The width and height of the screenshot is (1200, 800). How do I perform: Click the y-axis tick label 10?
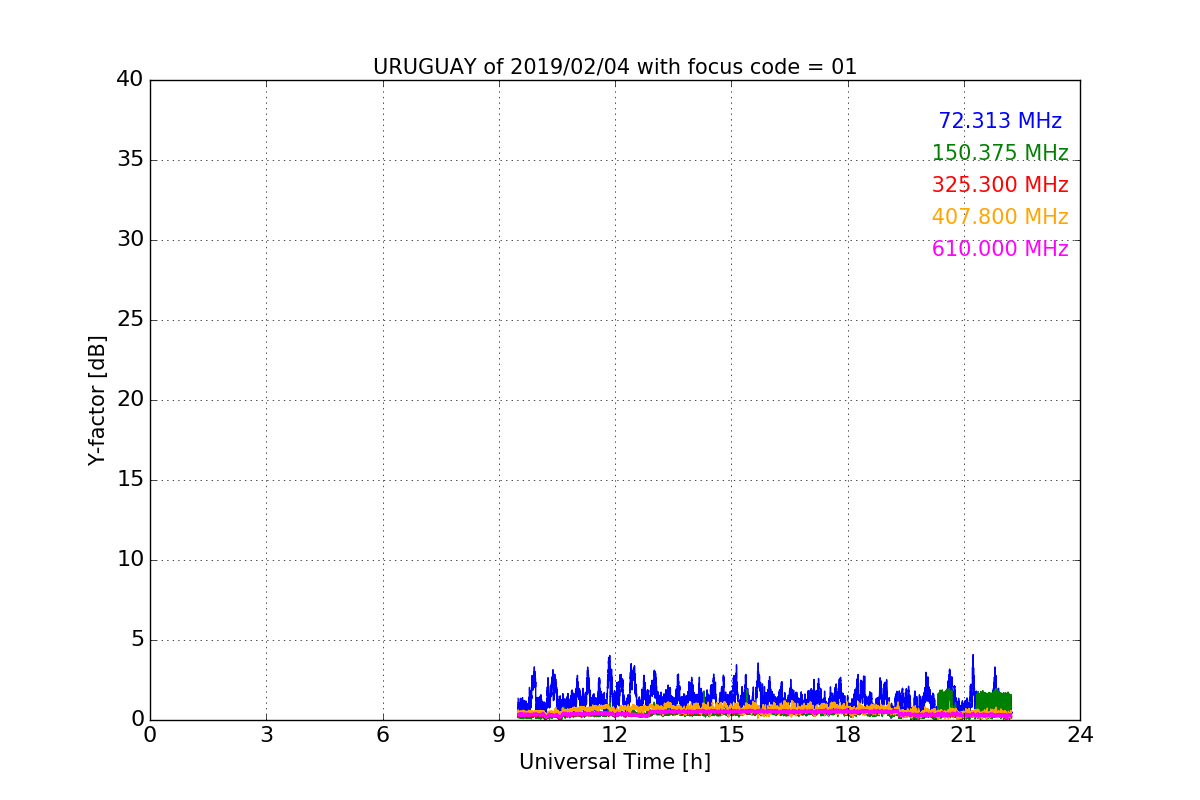pyautogui.click(x=130, y=559)
